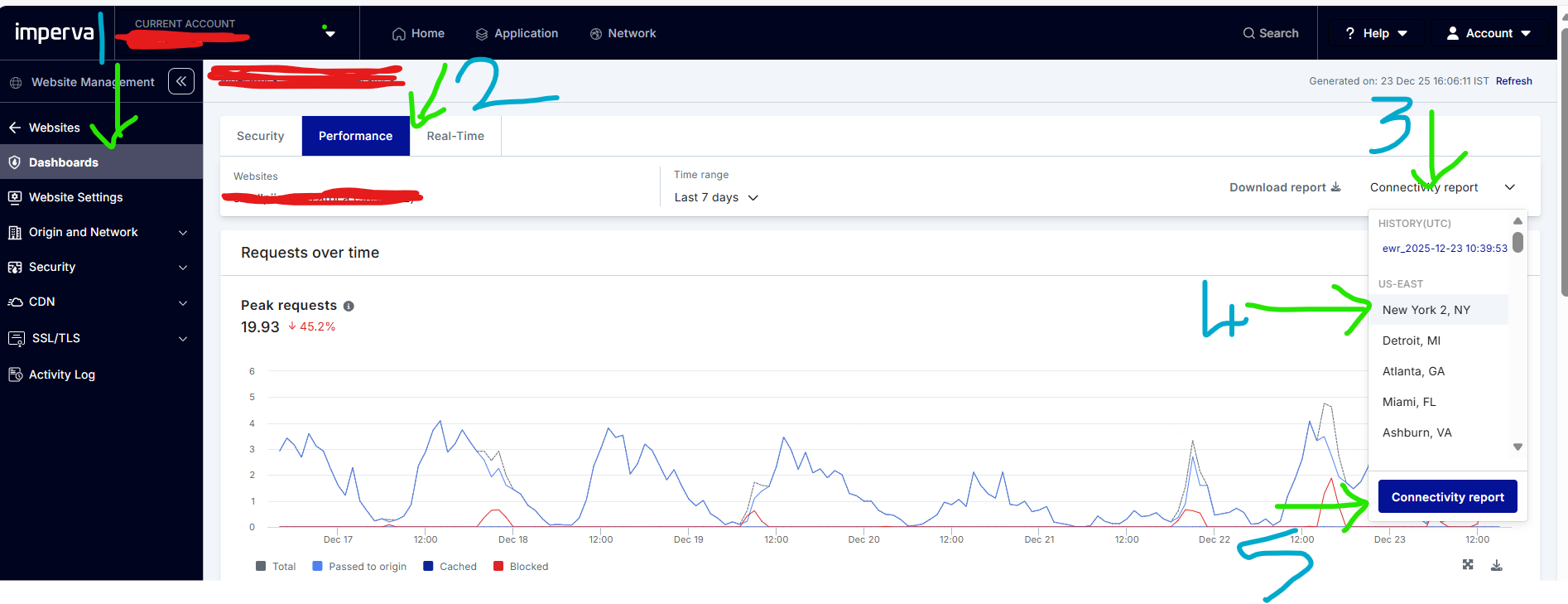
Task: Click the Origin and Network building icon
Action: pyautogui.click(x=15, y=232)
